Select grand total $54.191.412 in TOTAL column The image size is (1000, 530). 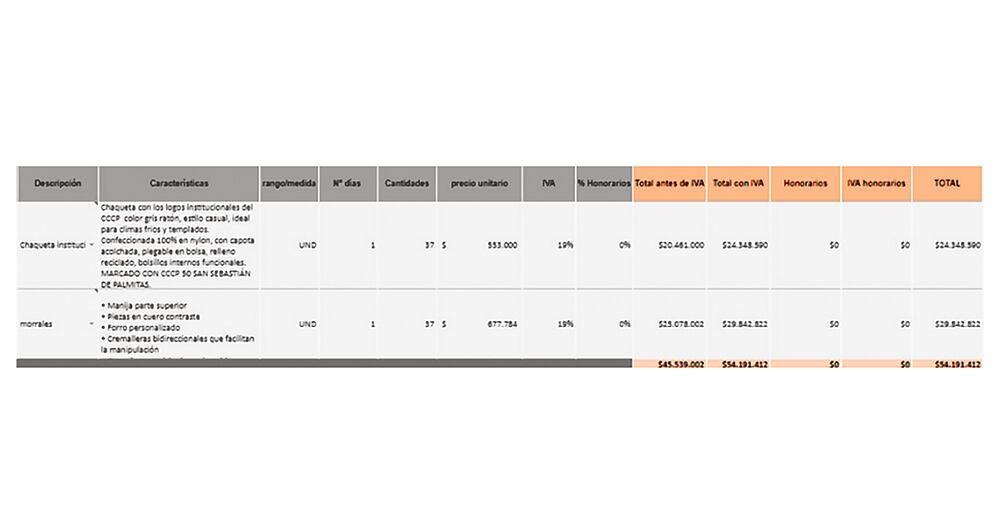click(x=946, y=365)
